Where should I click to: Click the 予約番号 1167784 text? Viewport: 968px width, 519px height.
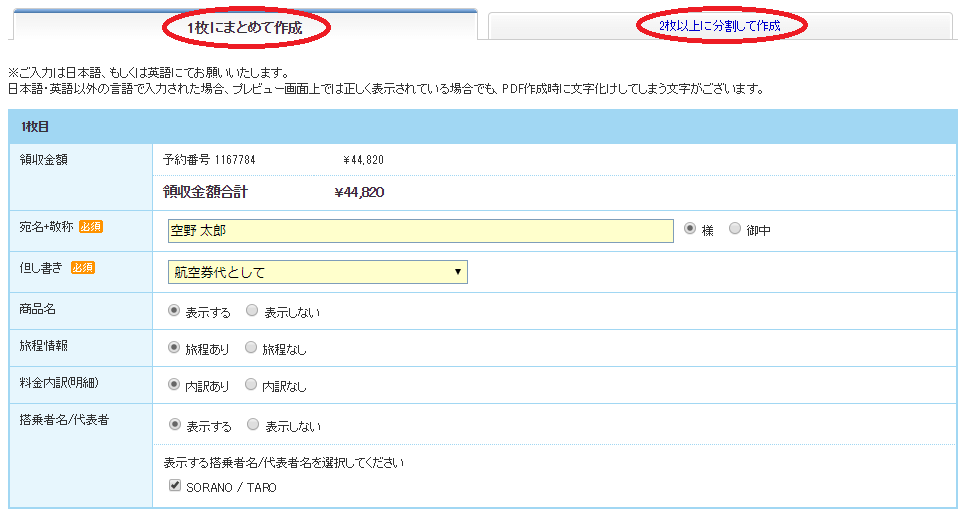(209, 160)
